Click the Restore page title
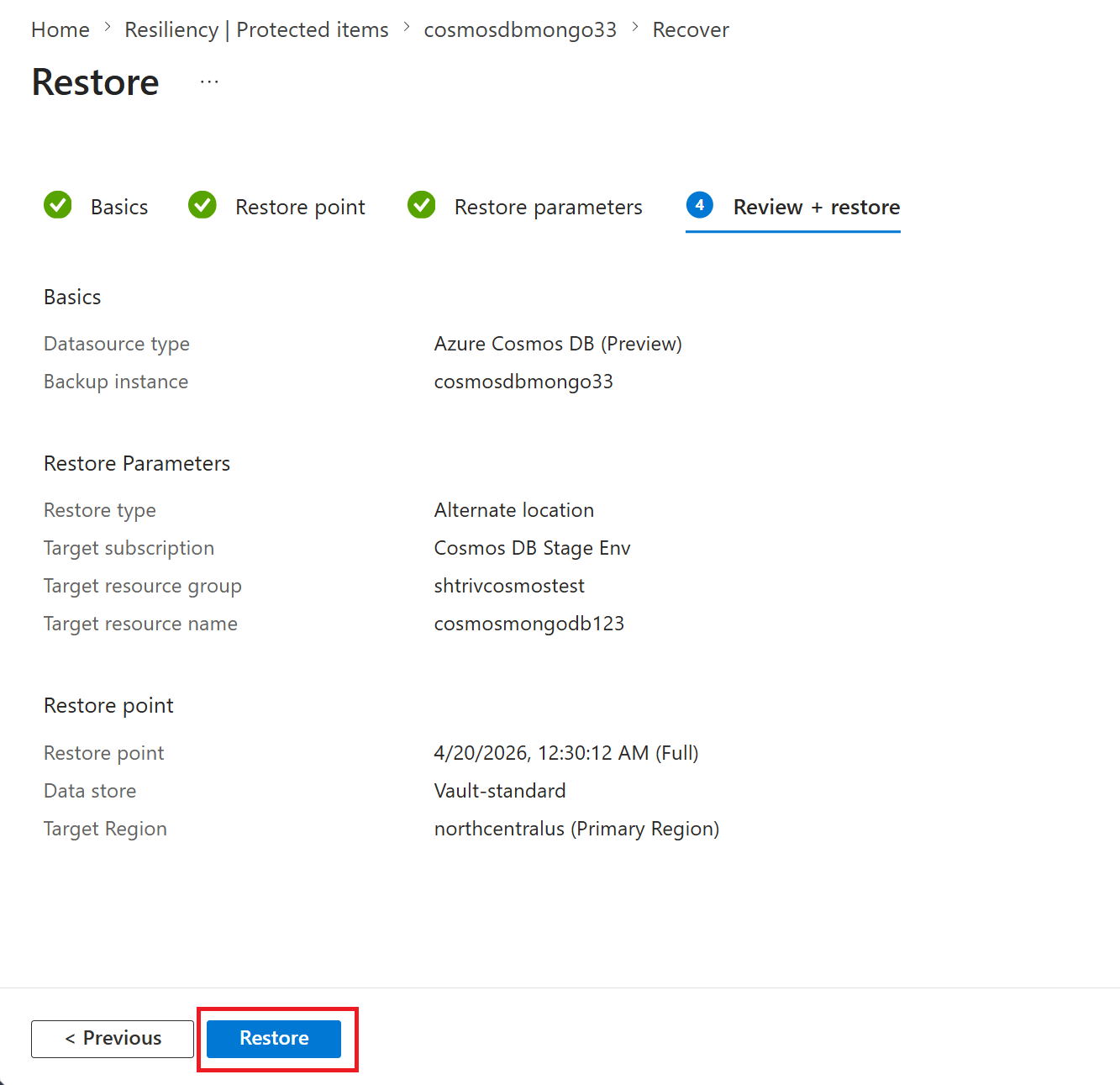 tap(96, 82)
